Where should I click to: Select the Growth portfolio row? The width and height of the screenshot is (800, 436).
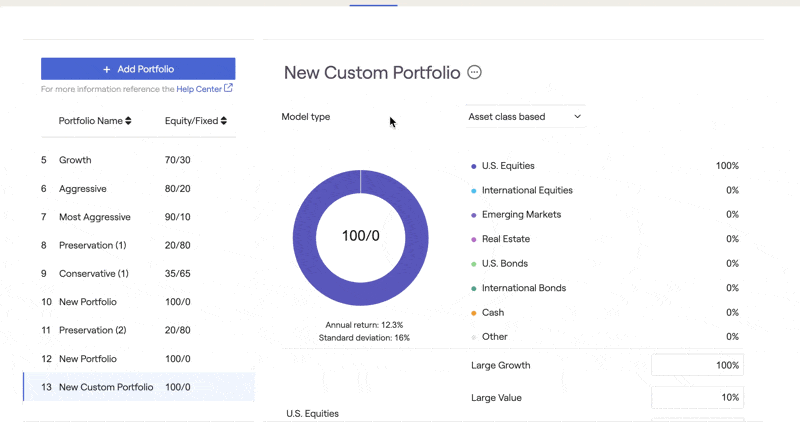pos(138,160)
